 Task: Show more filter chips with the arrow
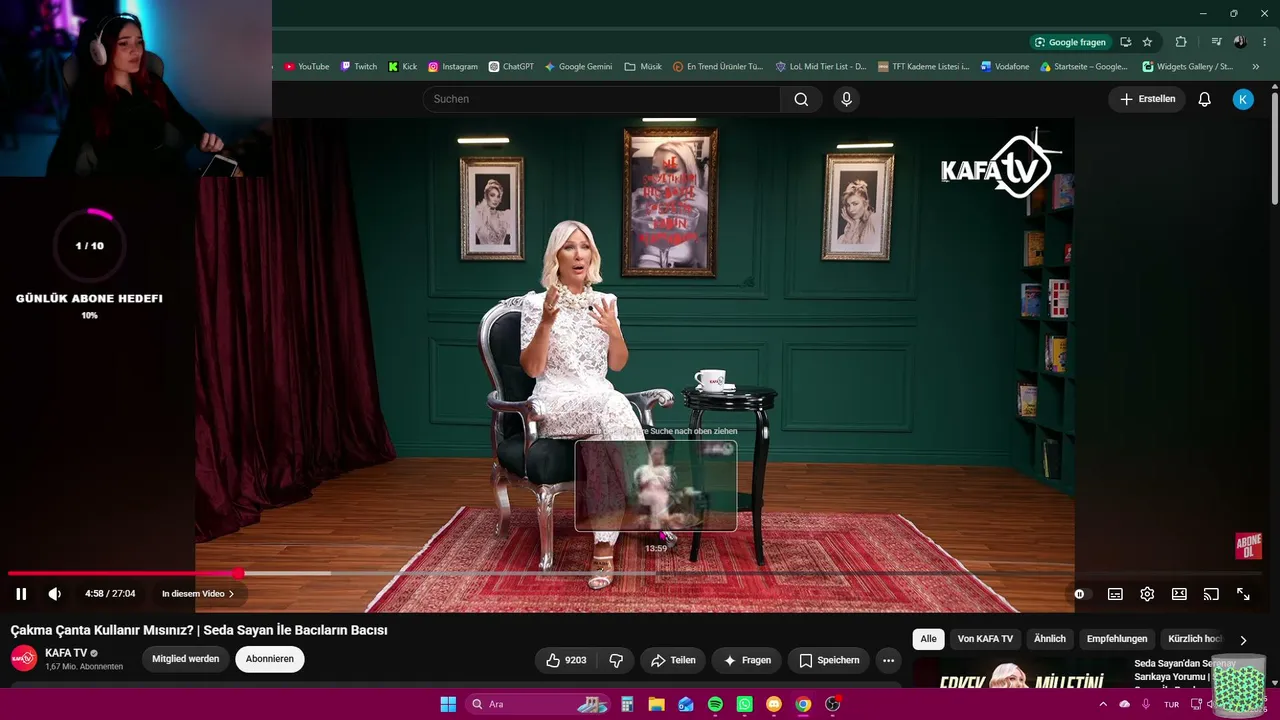1243,640
